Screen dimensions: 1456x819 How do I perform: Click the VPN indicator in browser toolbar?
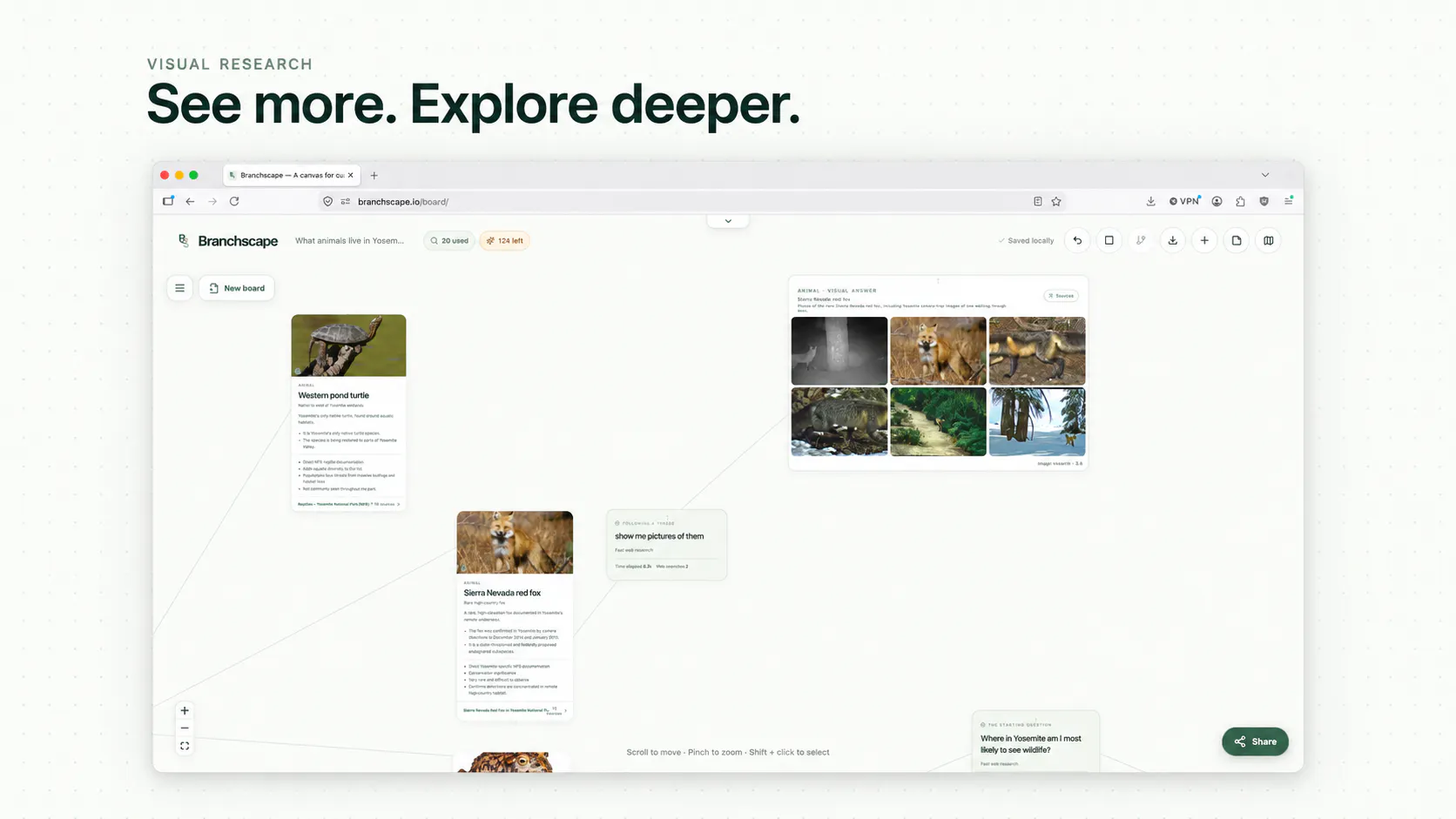1184,201
